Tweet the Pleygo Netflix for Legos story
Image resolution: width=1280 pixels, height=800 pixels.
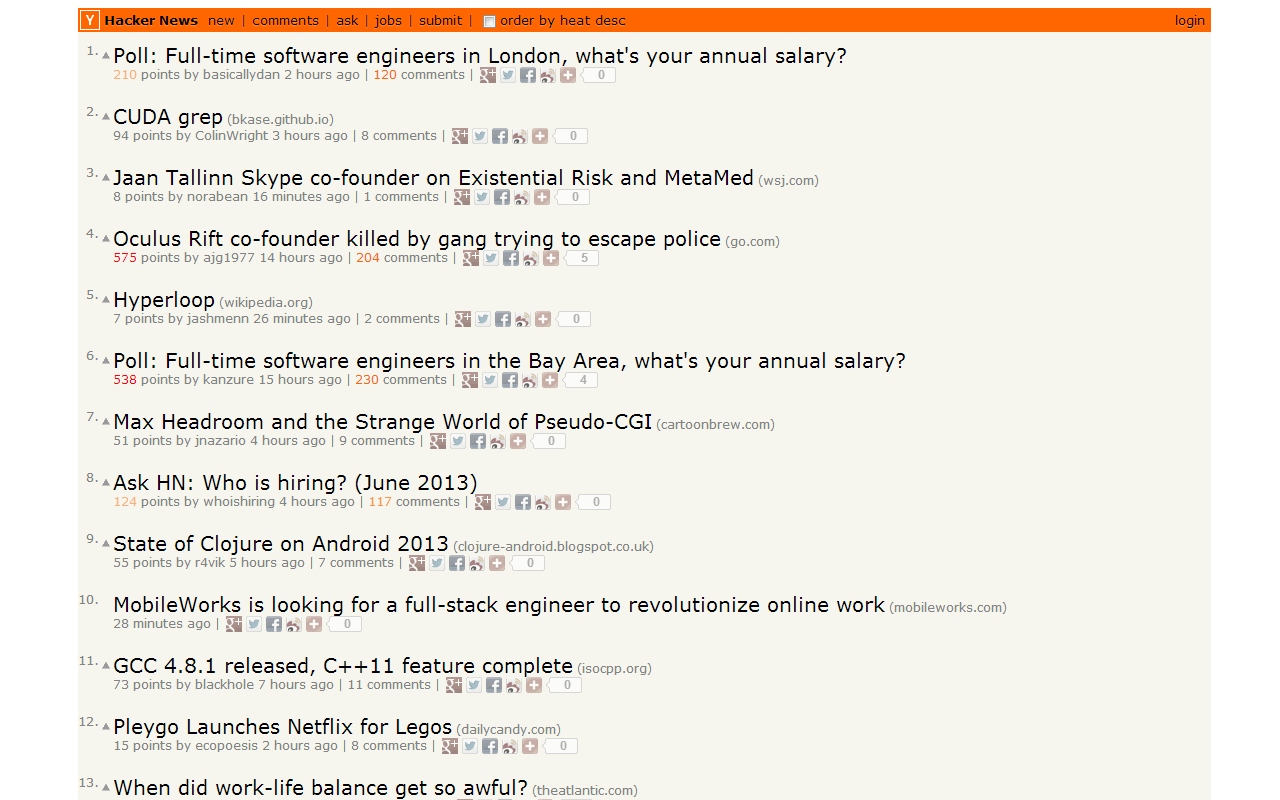pos(470,746)
